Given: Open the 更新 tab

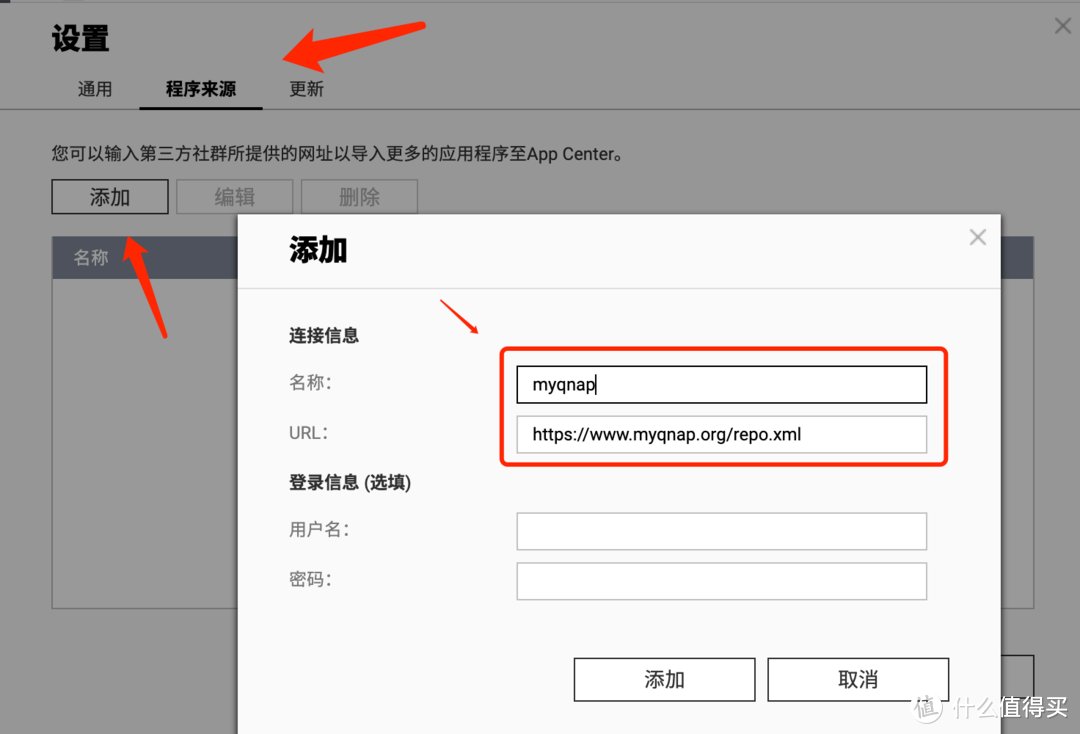Looking at the screenshot, I should tap(306, 89).
